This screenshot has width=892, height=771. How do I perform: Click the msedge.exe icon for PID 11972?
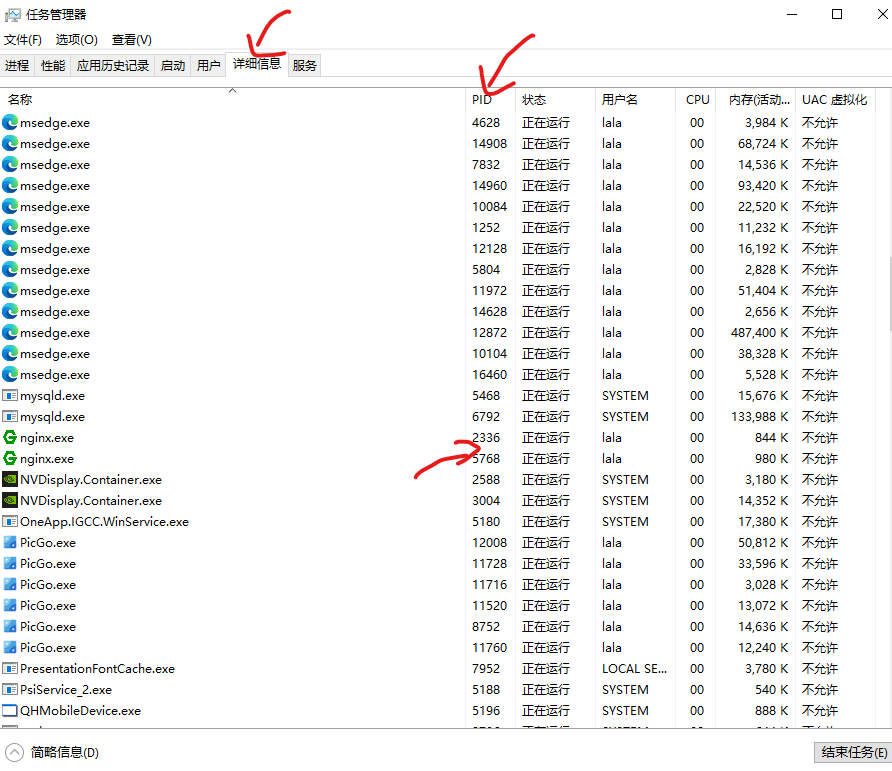point(10,290)
